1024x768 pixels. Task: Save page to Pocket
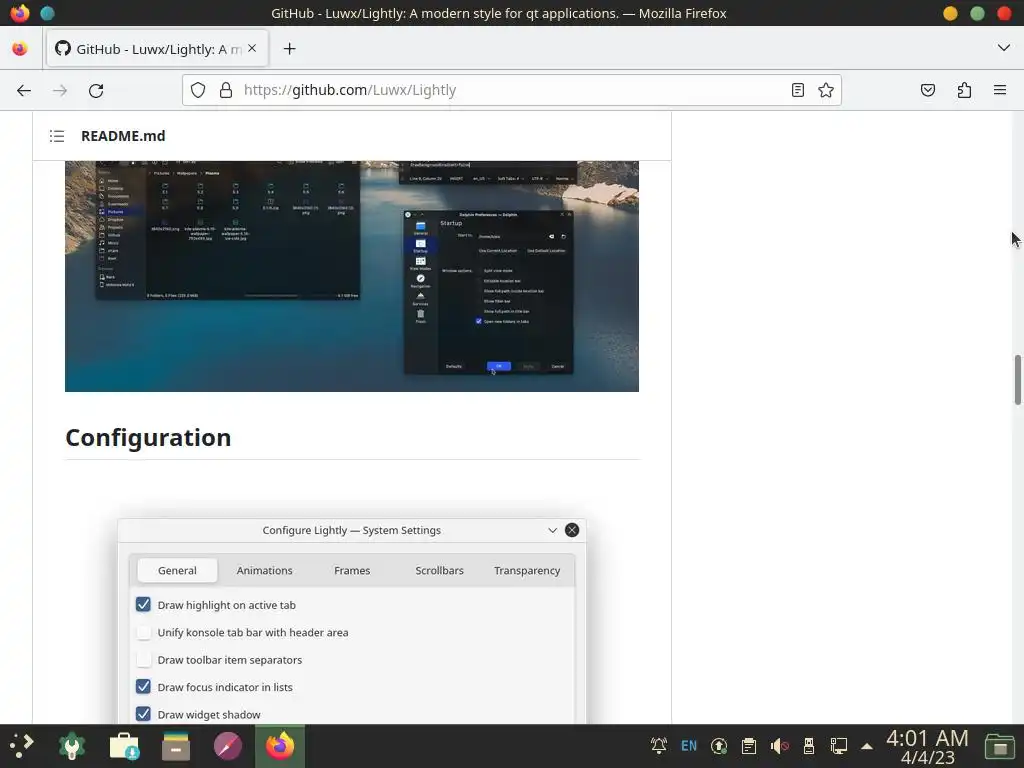pyautogui.click(x=927, y=90)
